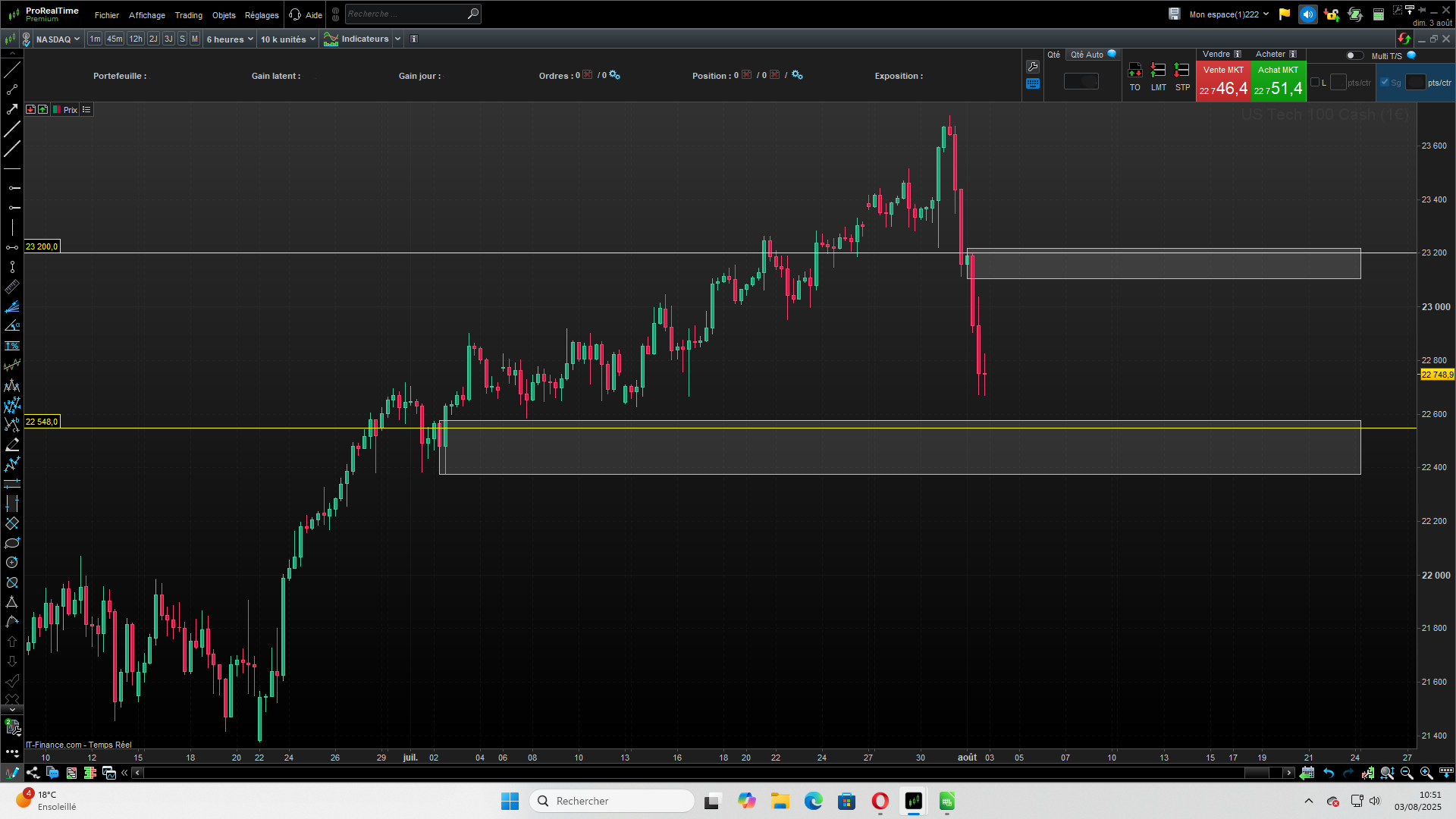The height and width of the screenshot is (819, 1456).
Task: Toggle the Multi T/S switch
Action: [1354, 55]
